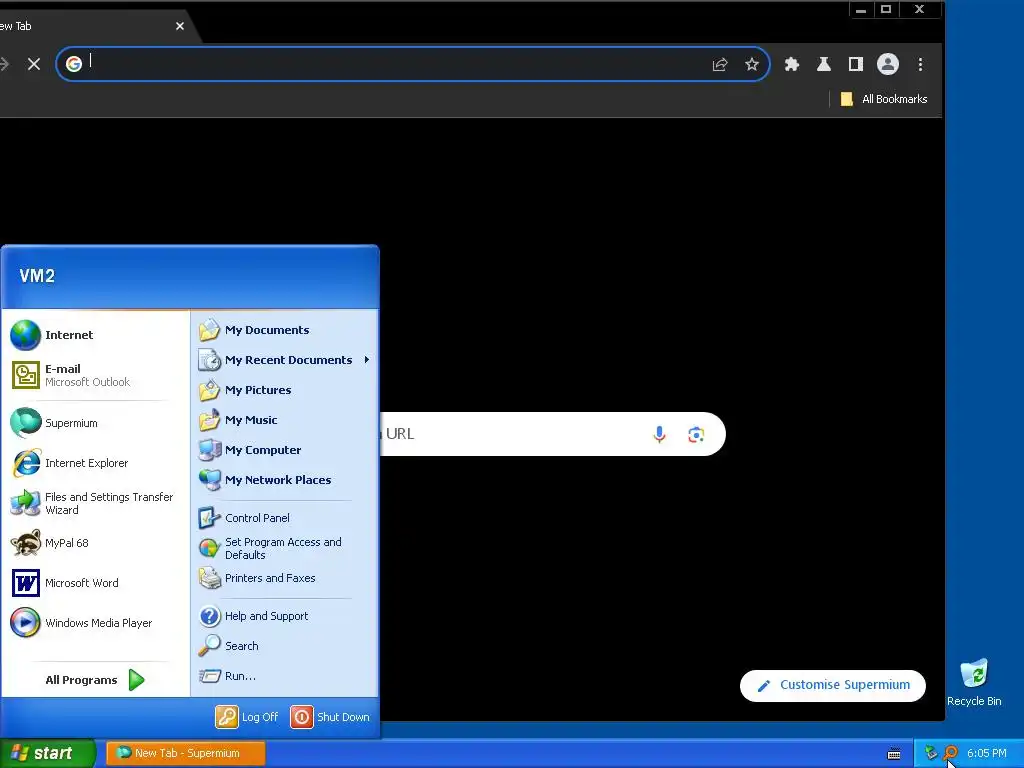Open Supermium three-dot menu

pos(920,64)
